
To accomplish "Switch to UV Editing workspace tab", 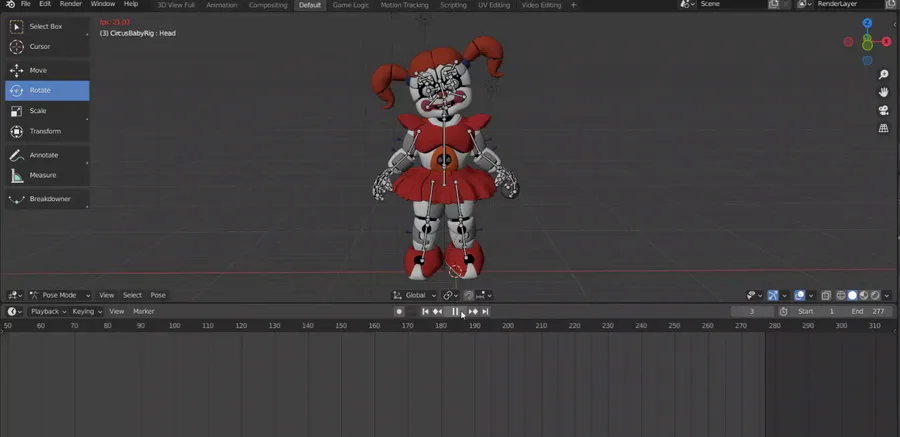I will 494,5.
